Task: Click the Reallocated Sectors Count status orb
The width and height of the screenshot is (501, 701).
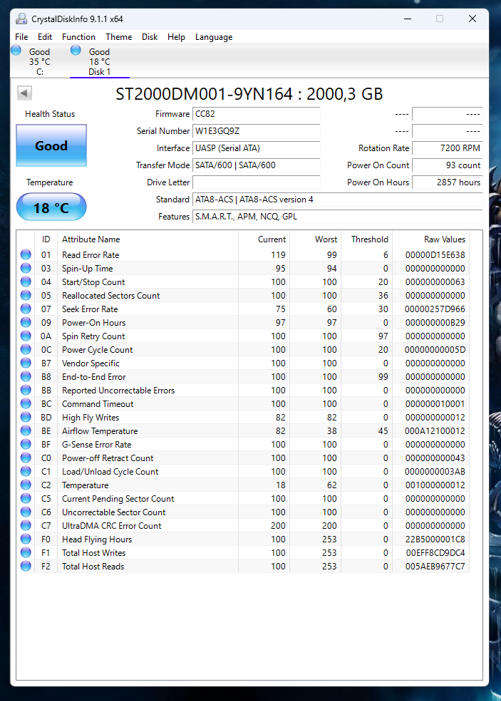Action: (x=26, y=295)
